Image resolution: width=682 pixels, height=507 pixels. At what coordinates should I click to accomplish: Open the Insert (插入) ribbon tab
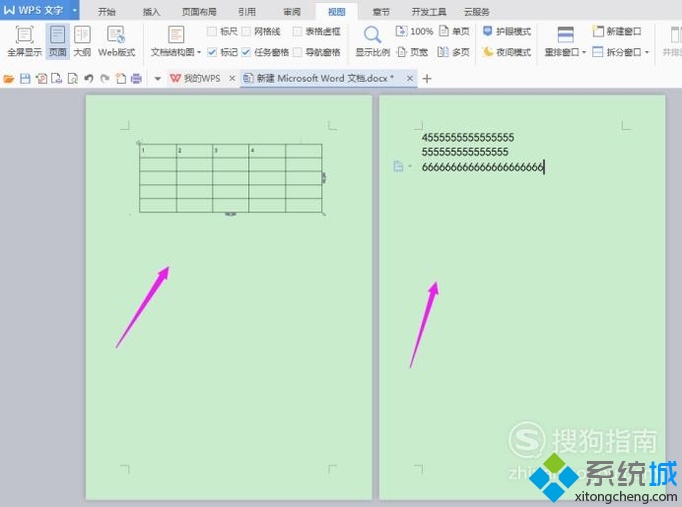pos(151,12)
